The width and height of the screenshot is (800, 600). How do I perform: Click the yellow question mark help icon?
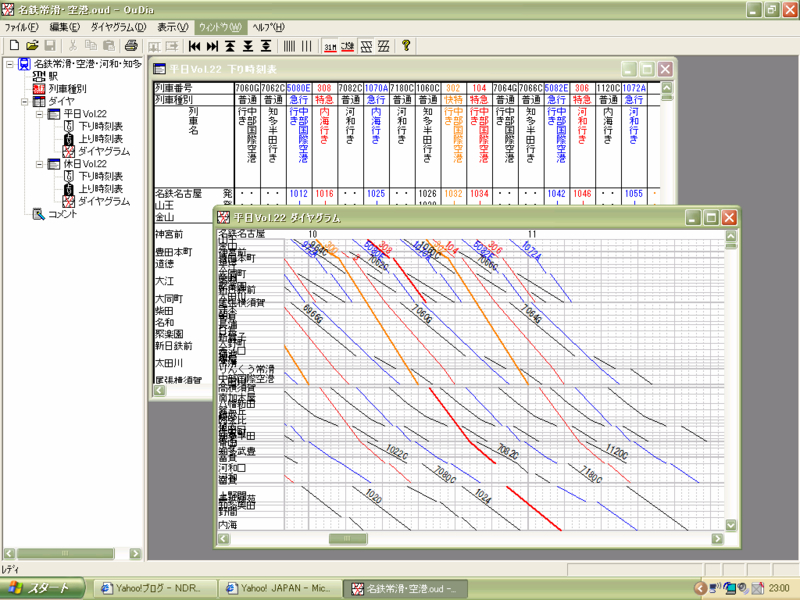coord(406,46)
